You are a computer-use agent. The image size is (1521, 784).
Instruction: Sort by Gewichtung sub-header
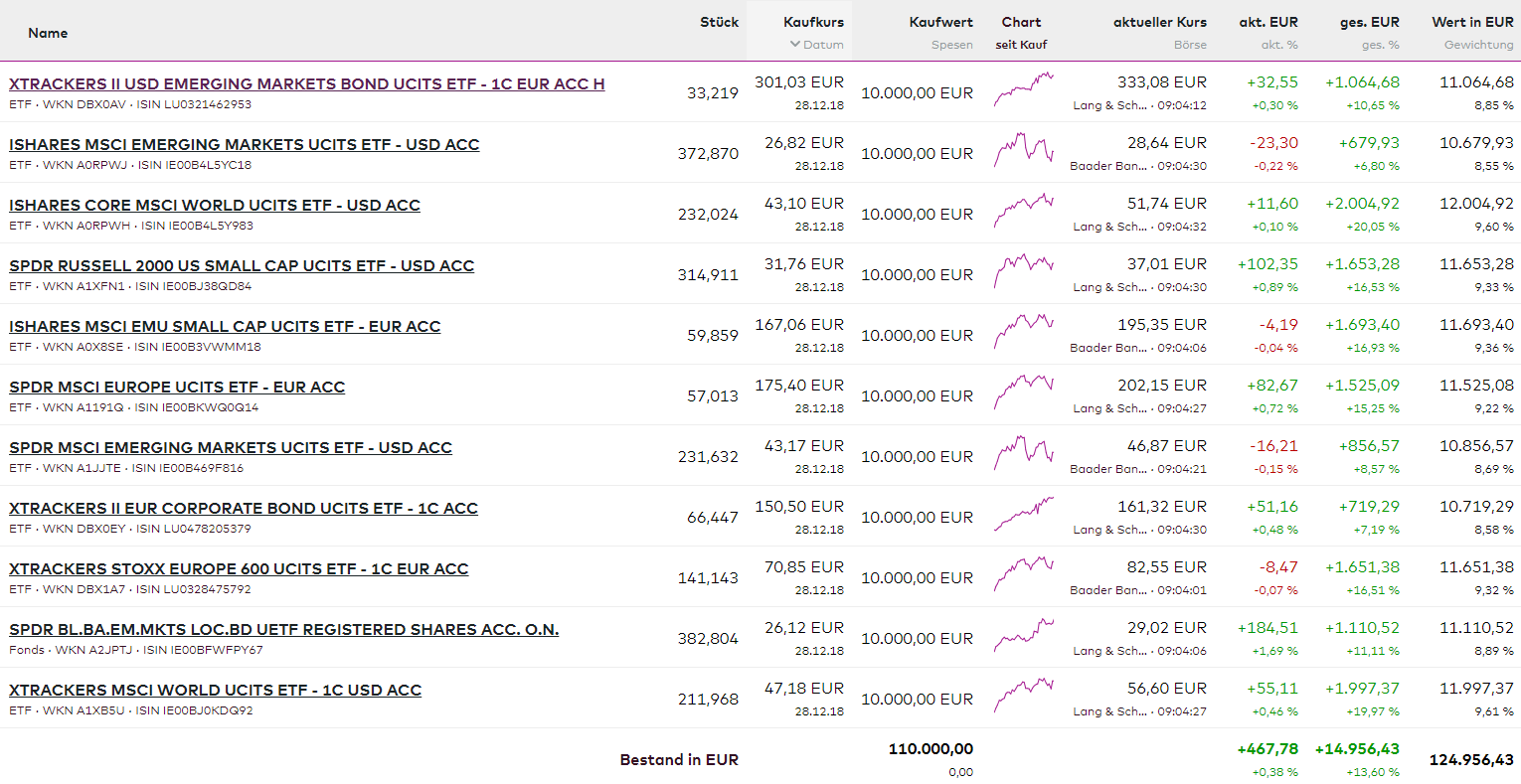[1478, 45]
